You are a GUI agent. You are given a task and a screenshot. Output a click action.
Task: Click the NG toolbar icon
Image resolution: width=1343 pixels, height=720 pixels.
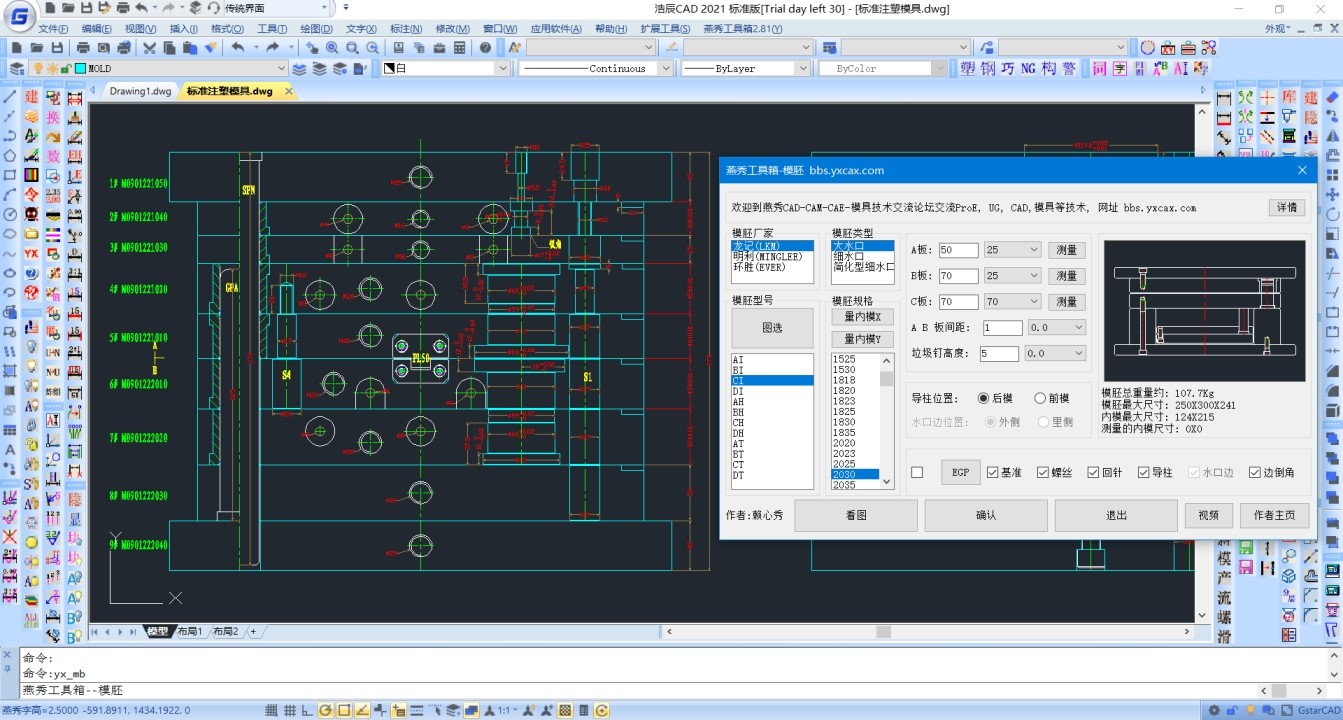pyautogui.click(x=1027, y=69)
